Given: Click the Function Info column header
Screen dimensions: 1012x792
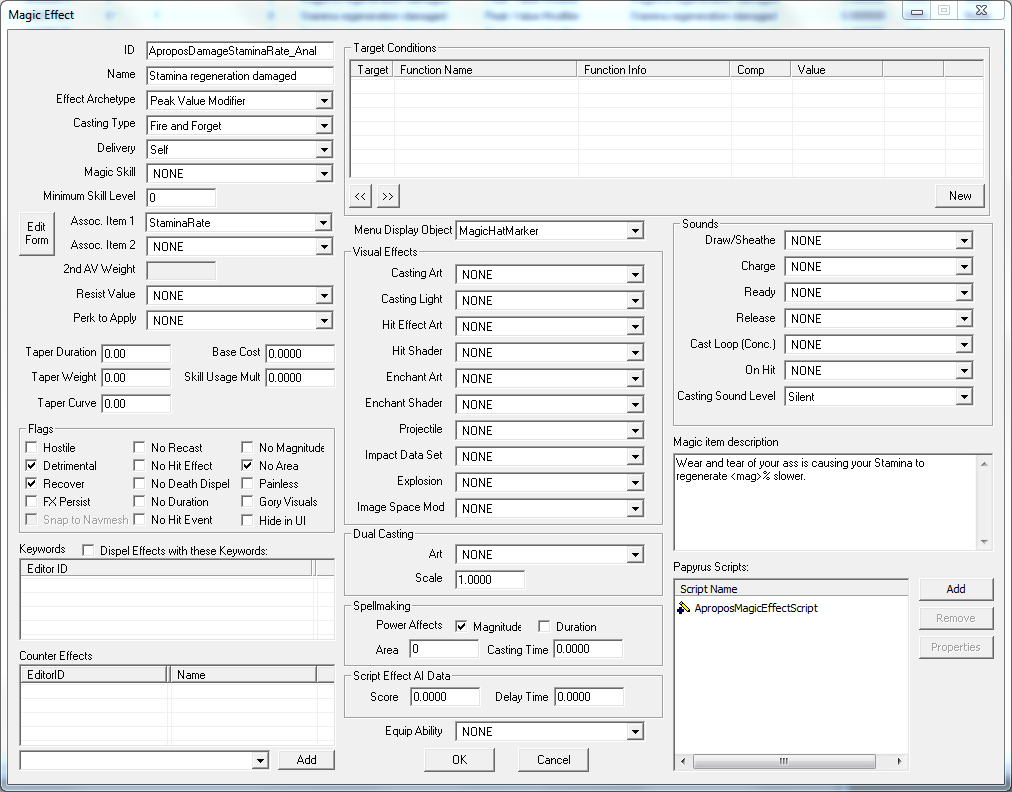Looking at the screenshot, I should [x=654, y=70].
